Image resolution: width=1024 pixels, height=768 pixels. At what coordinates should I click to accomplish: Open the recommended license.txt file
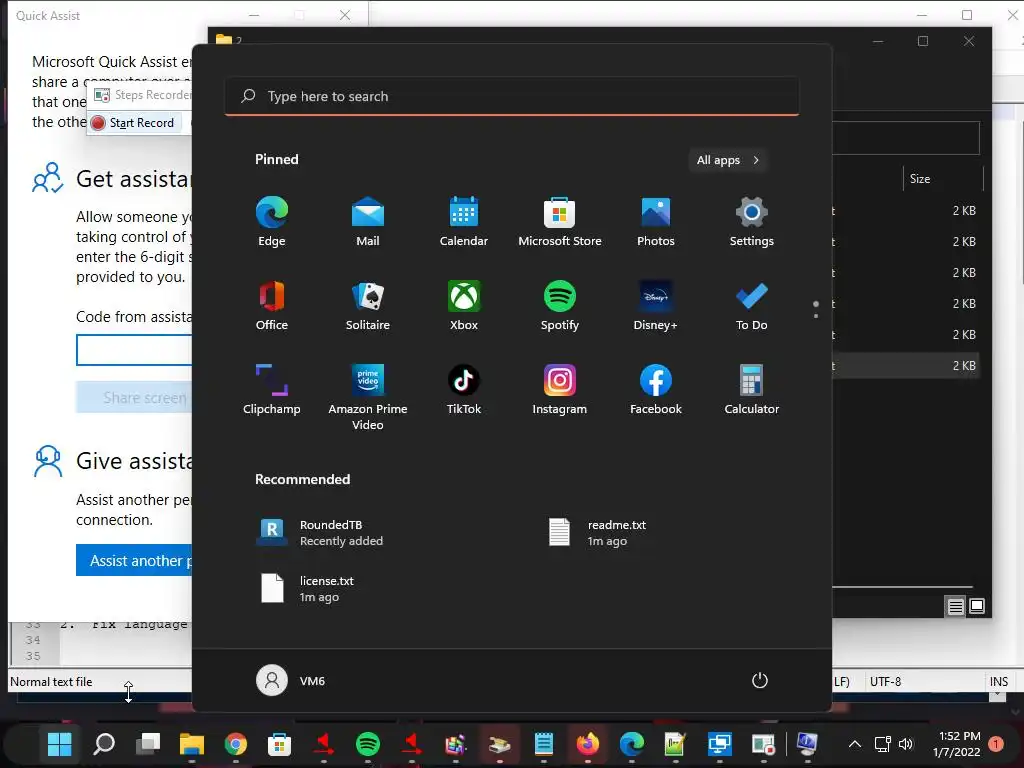pos(308,588)
